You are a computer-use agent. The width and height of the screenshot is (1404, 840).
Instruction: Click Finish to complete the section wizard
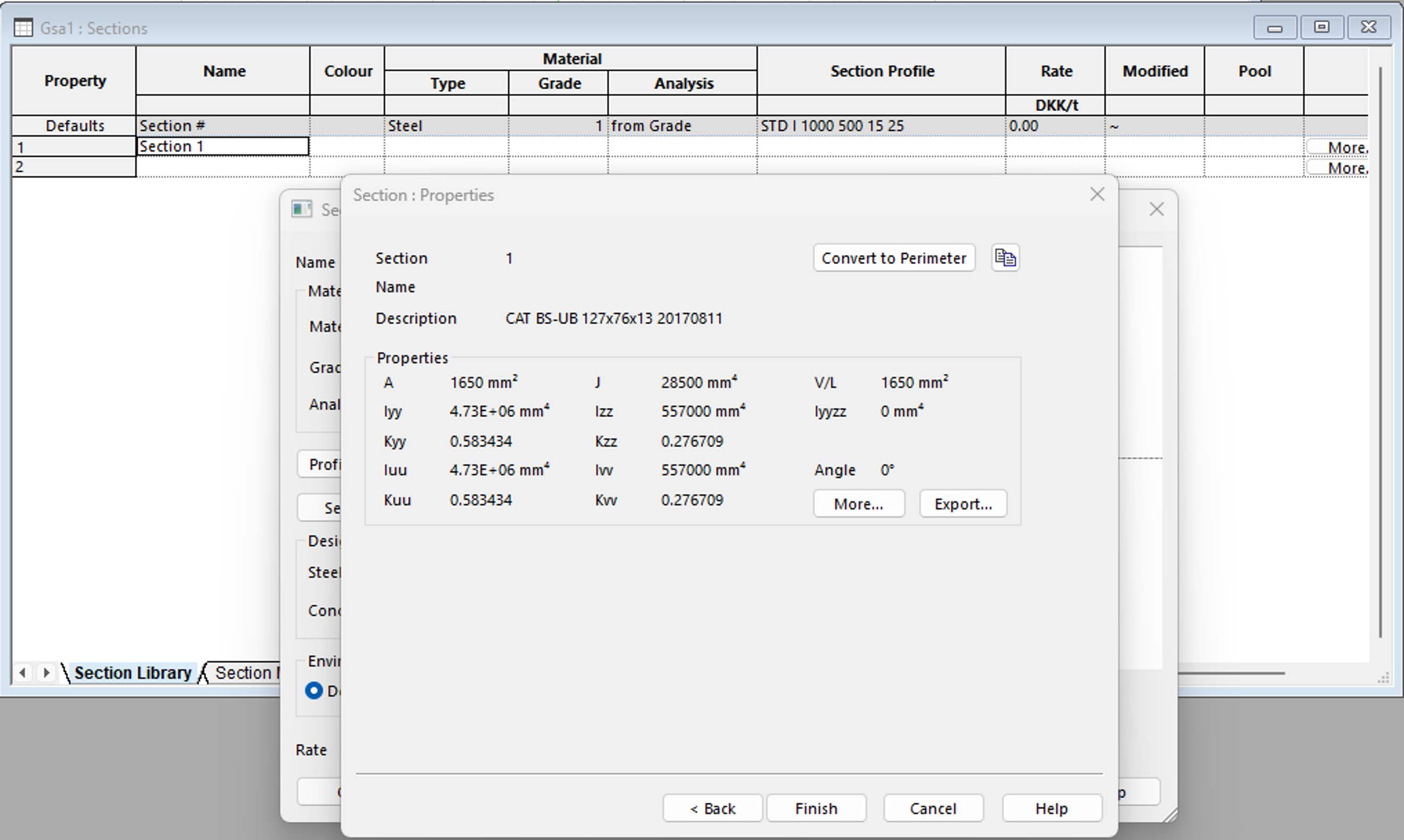[816, 808]
